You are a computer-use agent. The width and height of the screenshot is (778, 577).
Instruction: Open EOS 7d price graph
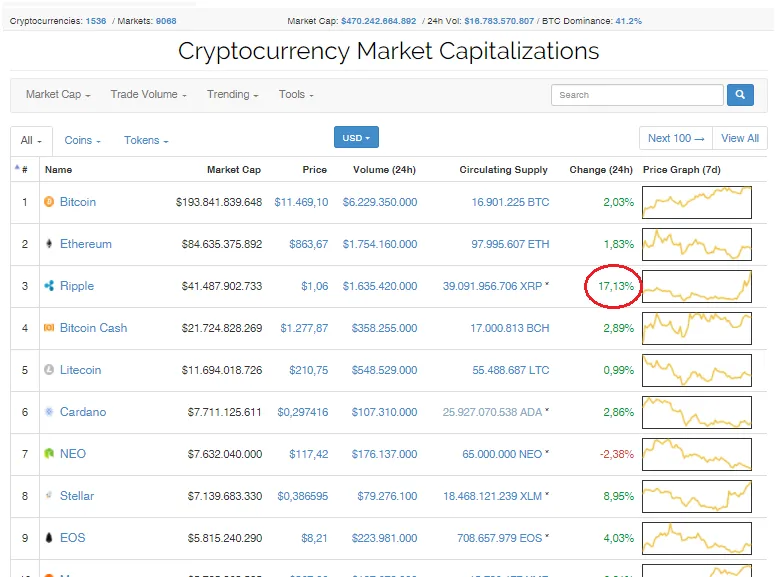coord(697,538)
